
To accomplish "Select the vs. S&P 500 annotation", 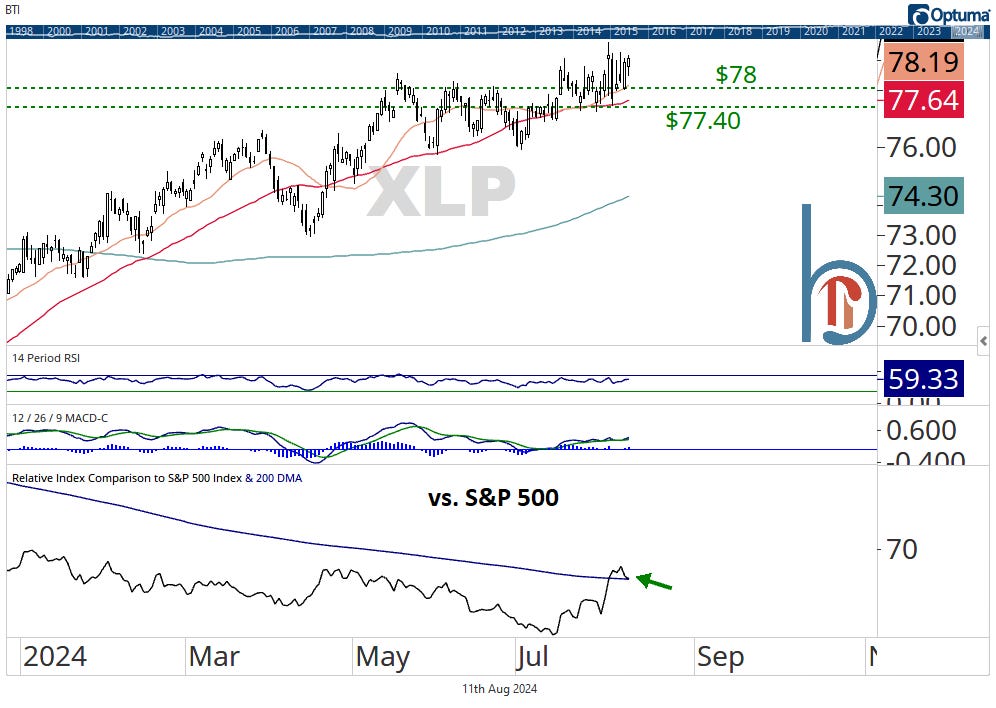I will tap(494, 497).
